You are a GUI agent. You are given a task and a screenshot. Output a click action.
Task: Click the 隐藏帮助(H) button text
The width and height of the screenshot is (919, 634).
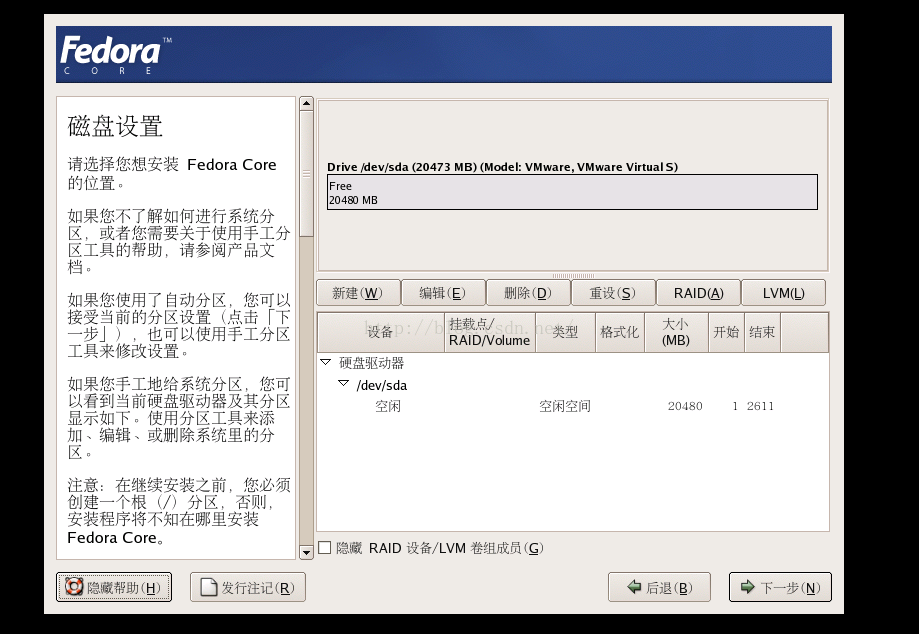coord(124,588)
